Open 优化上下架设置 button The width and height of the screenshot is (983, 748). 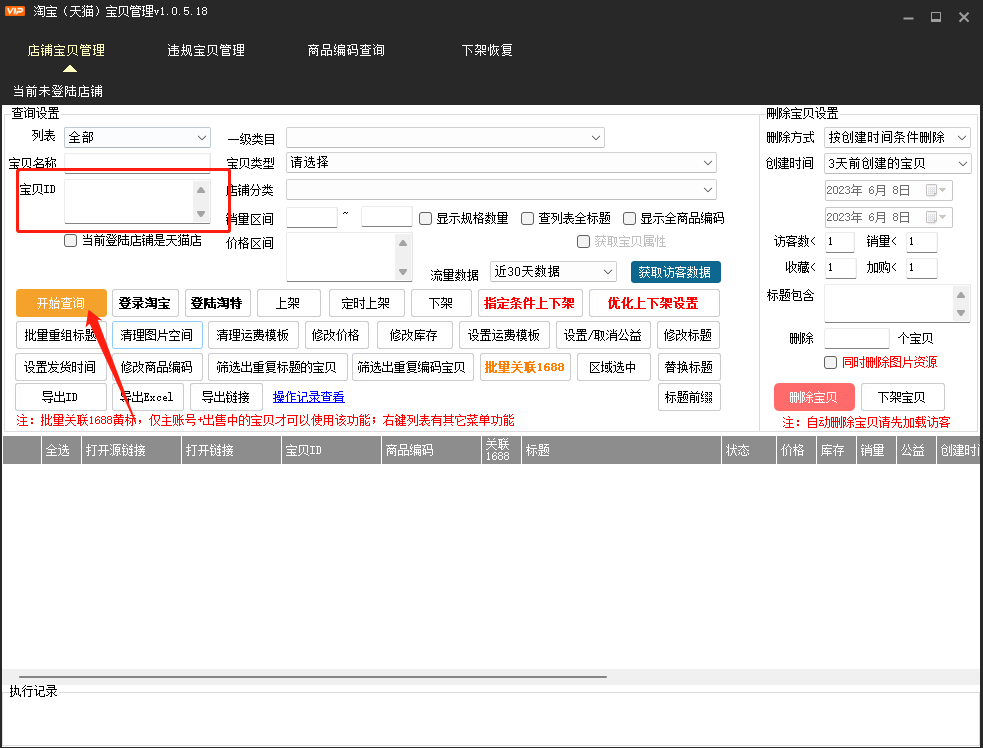click(654, 303)
